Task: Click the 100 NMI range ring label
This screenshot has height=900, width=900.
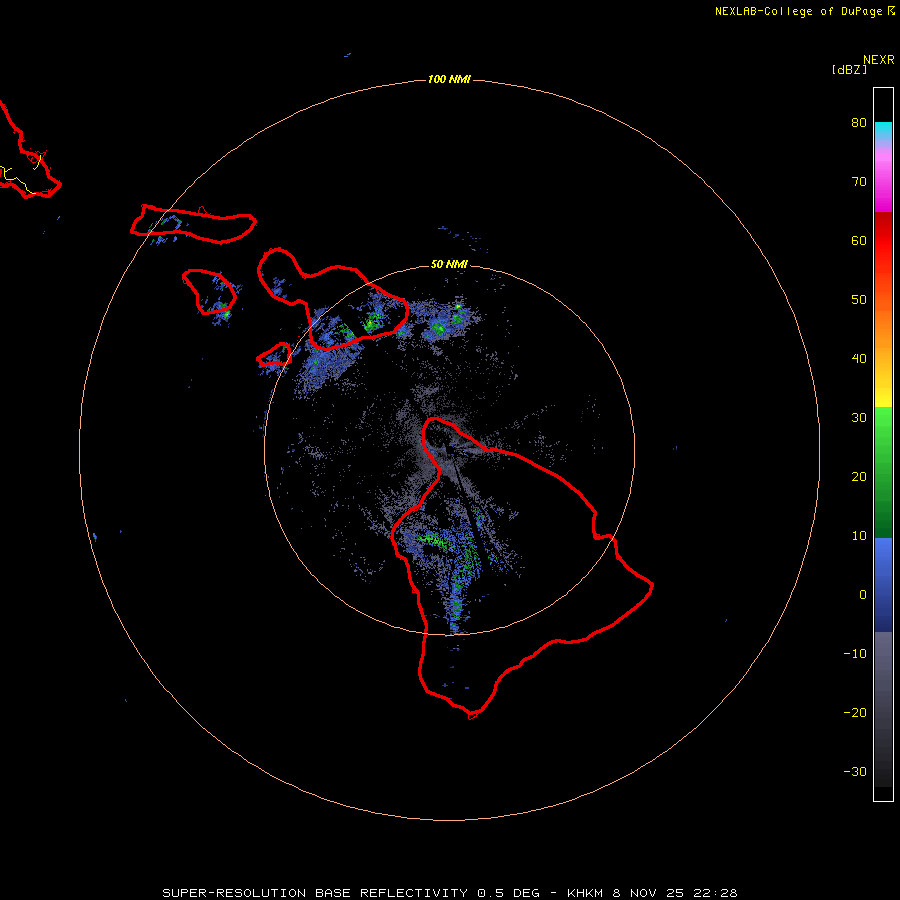Action: (449, 79)
